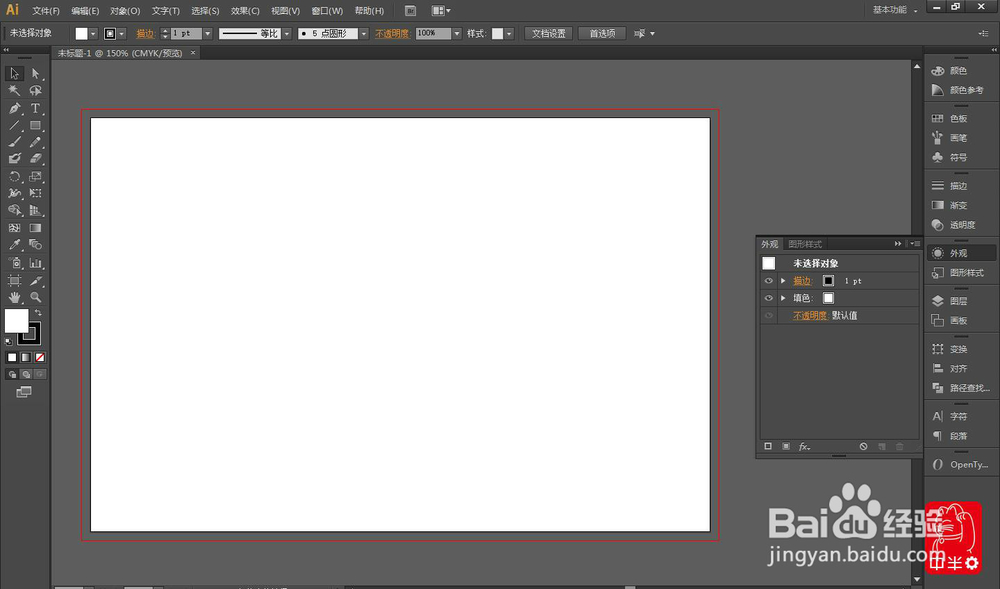Viewport: 1000px width, 589px height.
Task: Open the 基本功能 workspace switcher
Action: [894, 10]
